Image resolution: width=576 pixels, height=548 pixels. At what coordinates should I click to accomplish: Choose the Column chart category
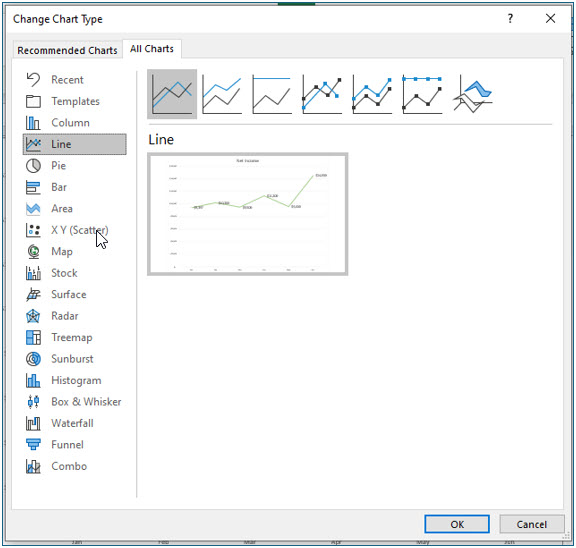(x=75, y=123)
